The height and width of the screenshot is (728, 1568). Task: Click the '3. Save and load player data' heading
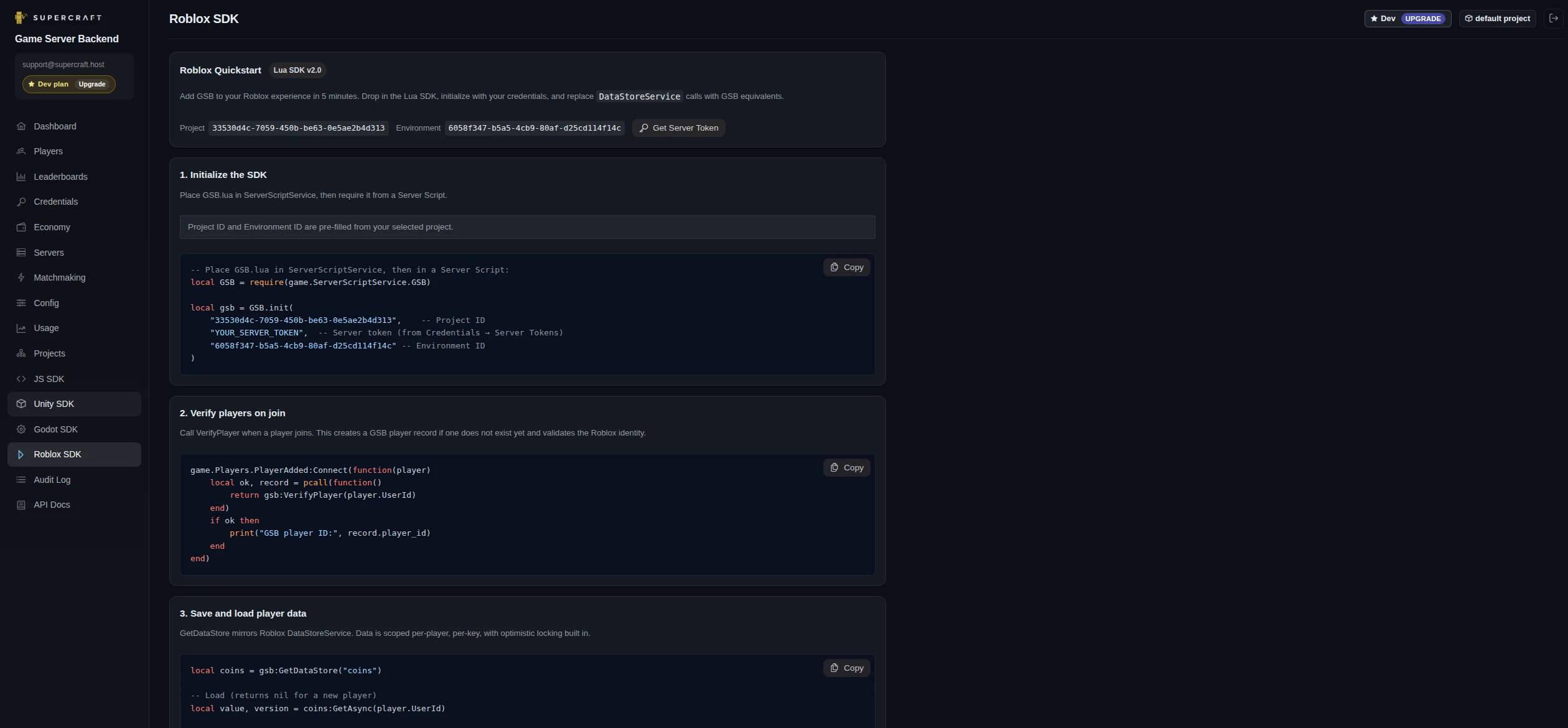tap(243, 614)
